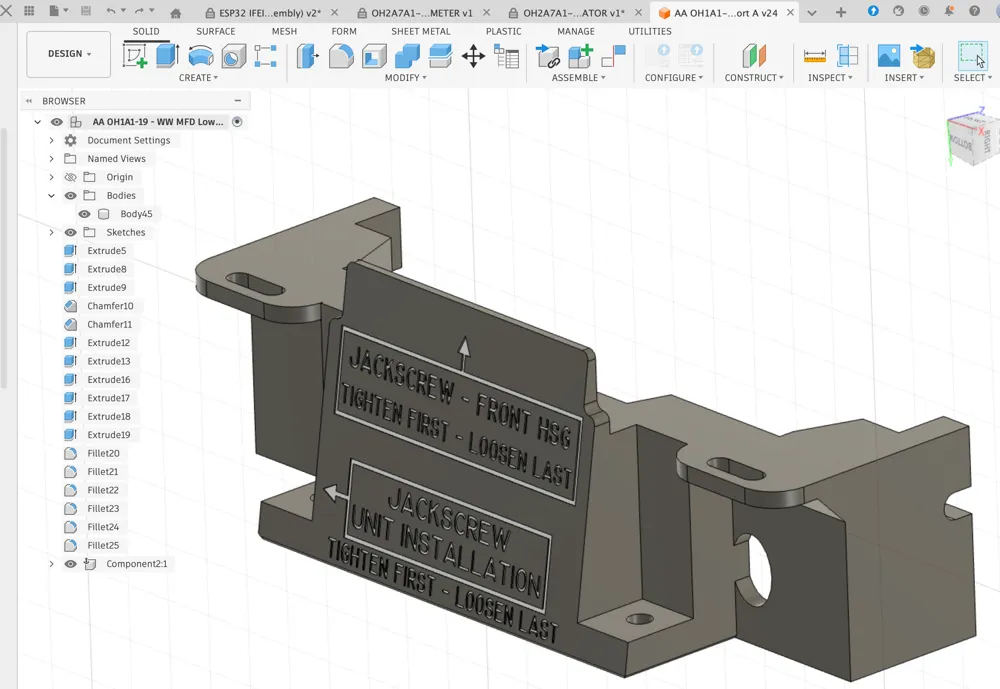Collapse the root component tree

[38, 122]
